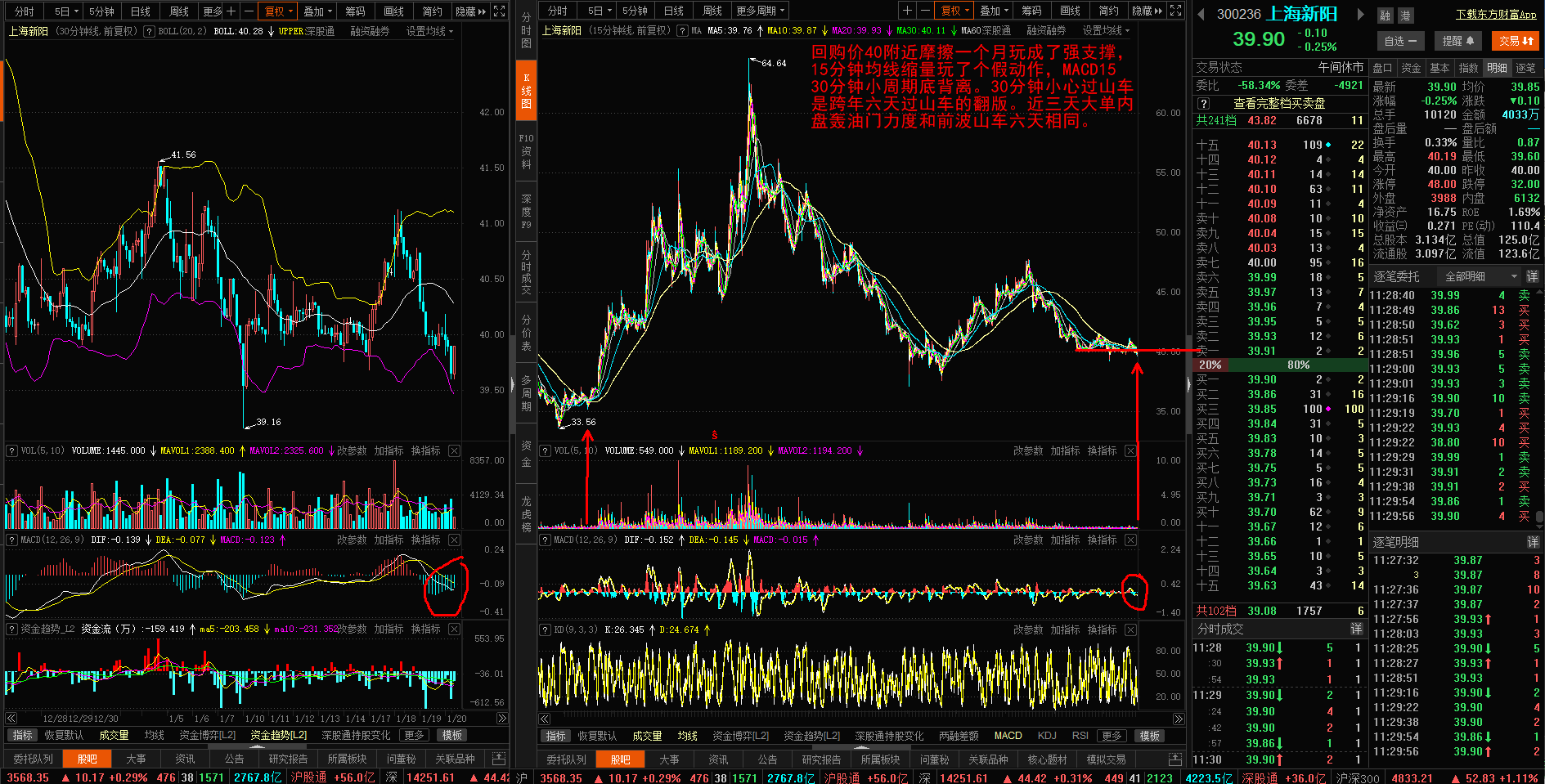1545x784 pixels.
Task: Expand 更多 indicators under right chart
Action: coord(1112,736)
